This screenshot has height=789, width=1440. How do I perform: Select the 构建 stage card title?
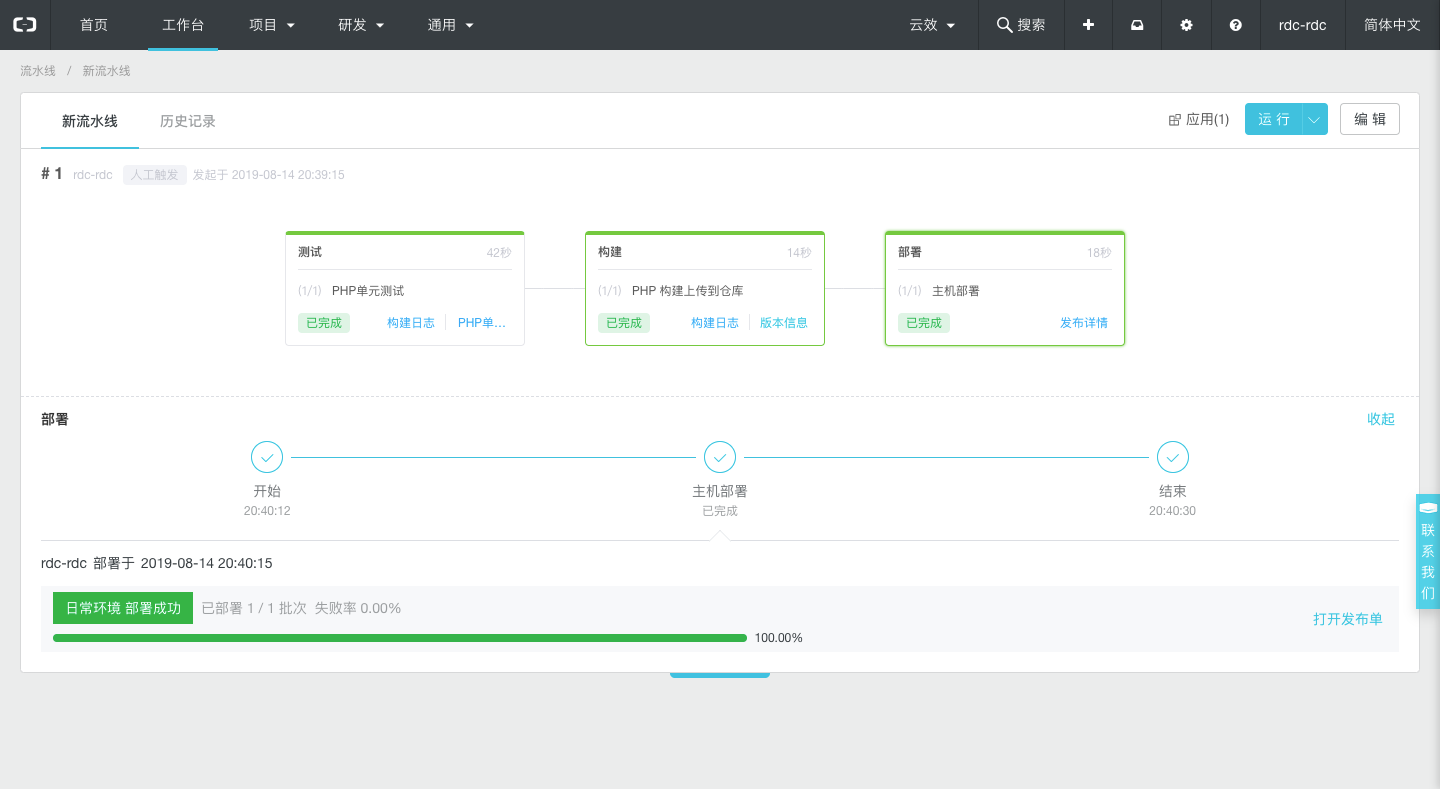[610, 252]
